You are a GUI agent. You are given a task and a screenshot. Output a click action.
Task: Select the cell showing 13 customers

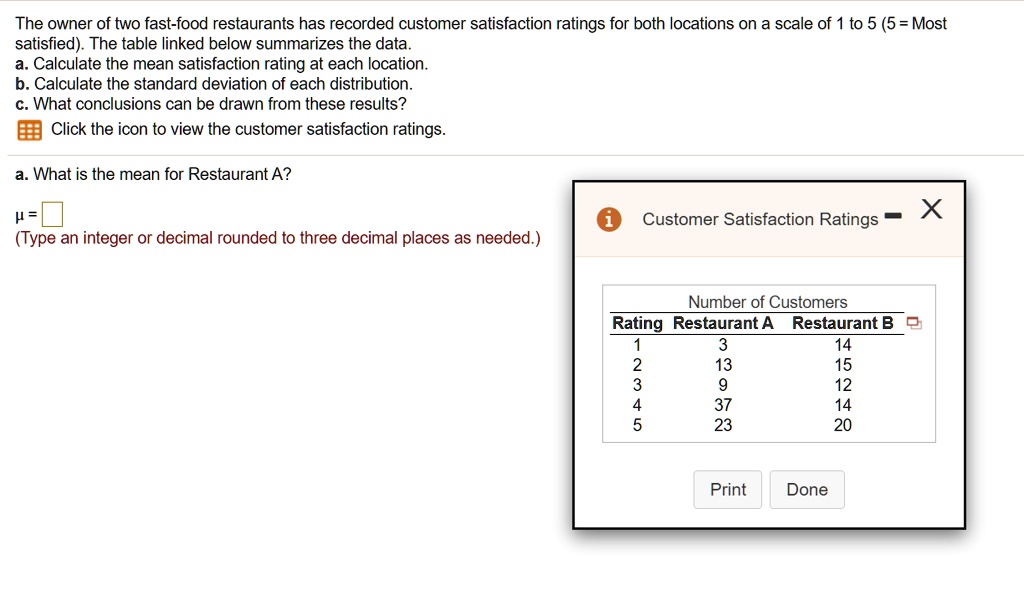tap(723, 365)
